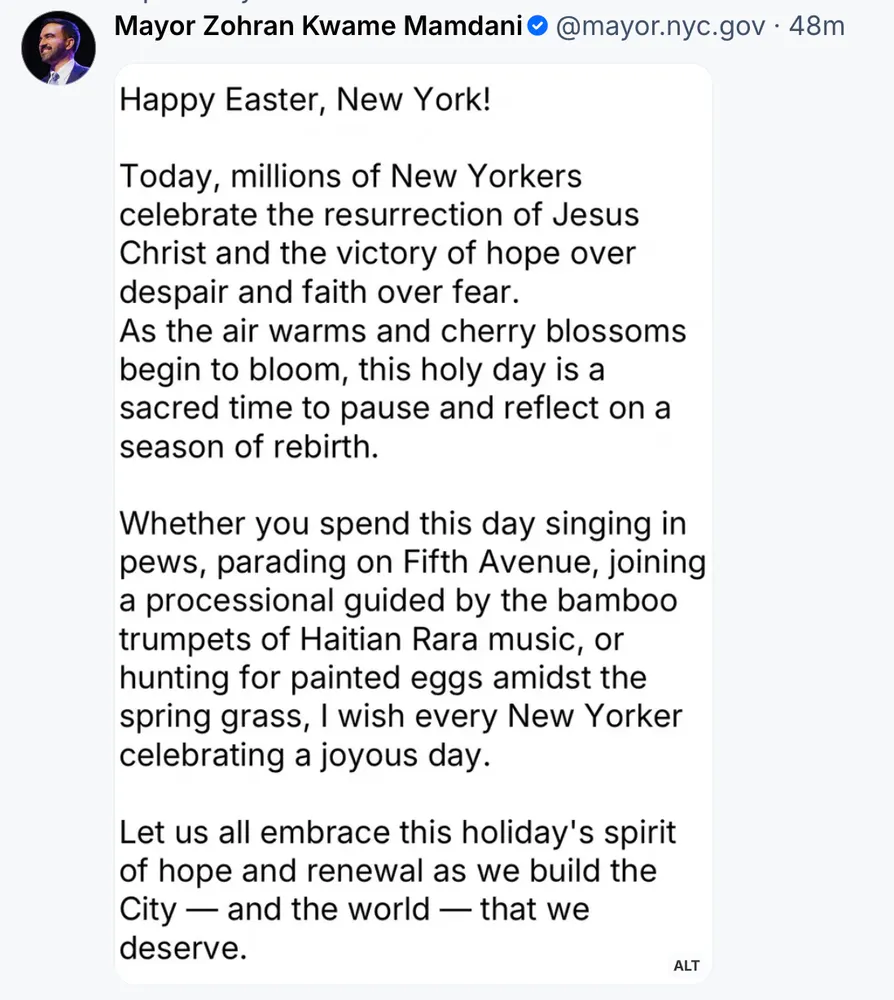
Task: Open Mayor Mamdani's profile avatar
Action: (x=58, y=49)
